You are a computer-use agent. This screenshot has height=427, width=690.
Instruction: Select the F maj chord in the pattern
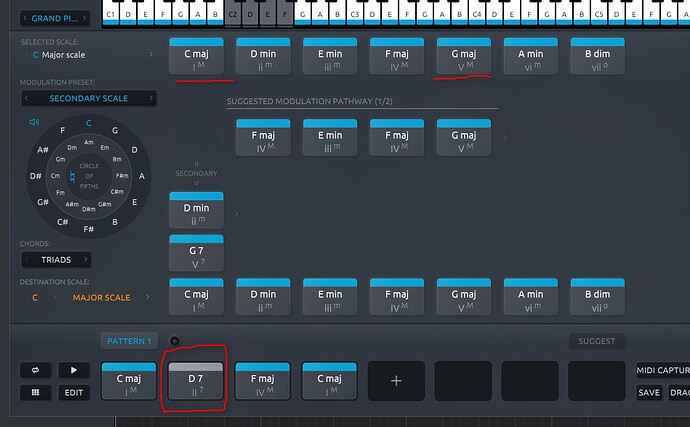263,381
